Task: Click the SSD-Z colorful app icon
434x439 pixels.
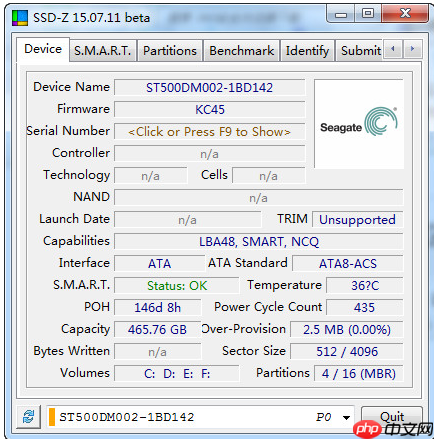Action: click(x=20, y=18)
